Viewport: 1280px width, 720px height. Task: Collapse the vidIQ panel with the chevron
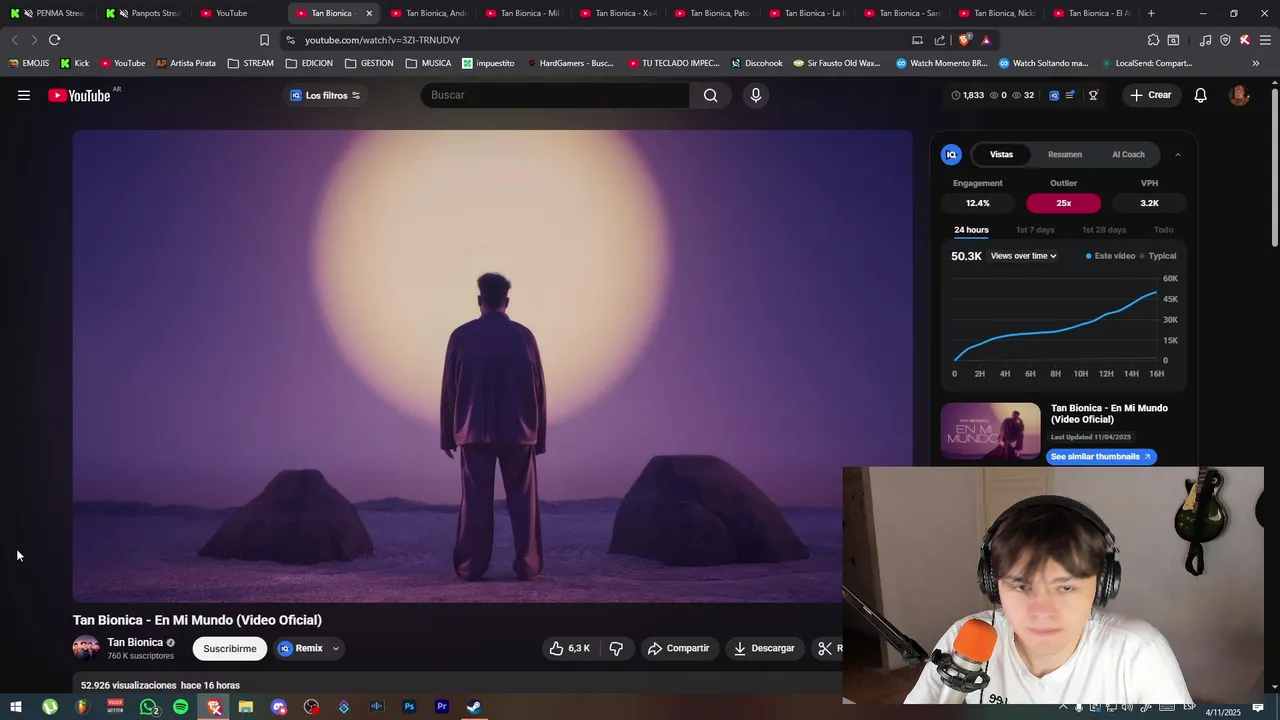[1177, 154]
